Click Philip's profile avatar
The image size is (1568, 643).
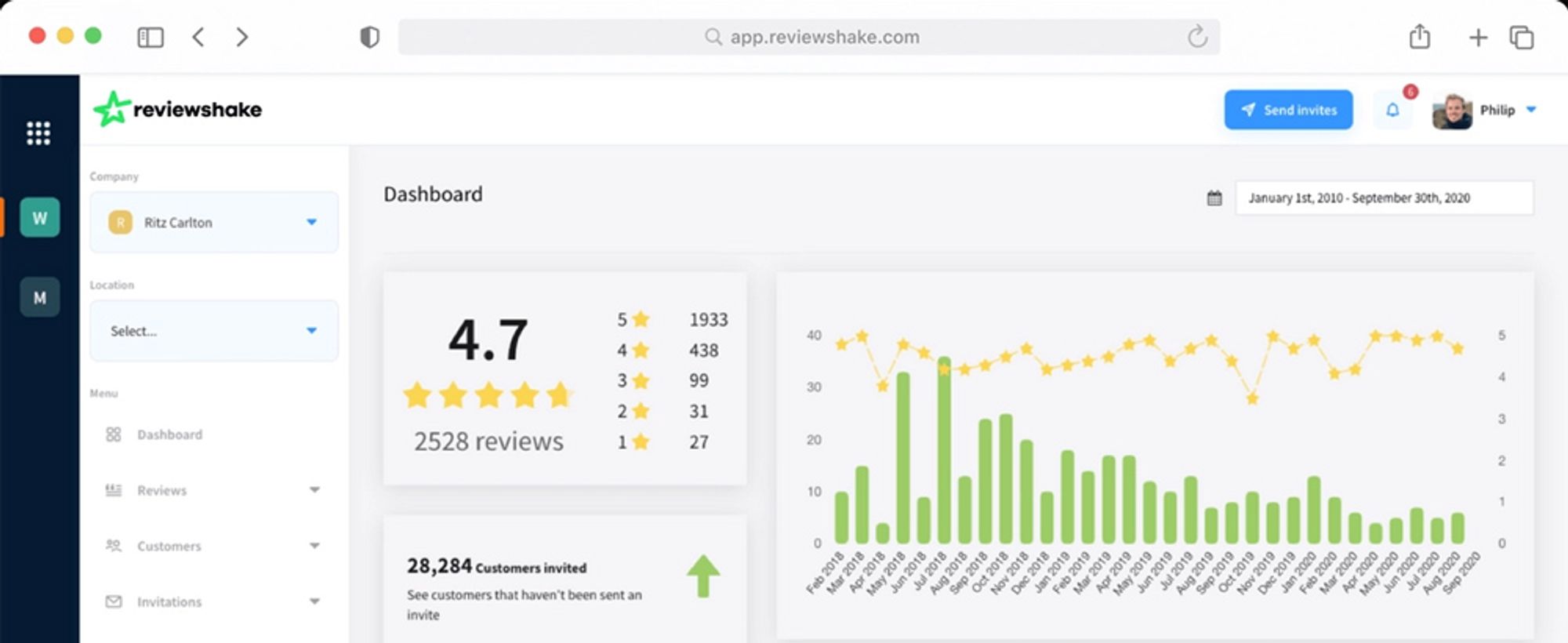[x=1452, y=111]
